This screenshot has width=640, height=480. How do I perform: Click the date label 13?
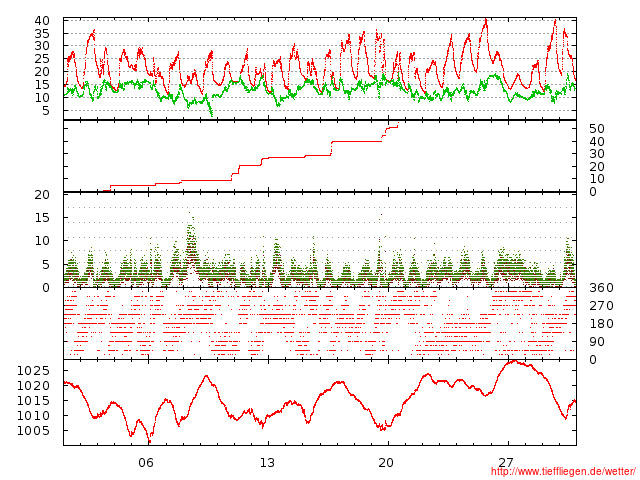click(x=267, y=463)
